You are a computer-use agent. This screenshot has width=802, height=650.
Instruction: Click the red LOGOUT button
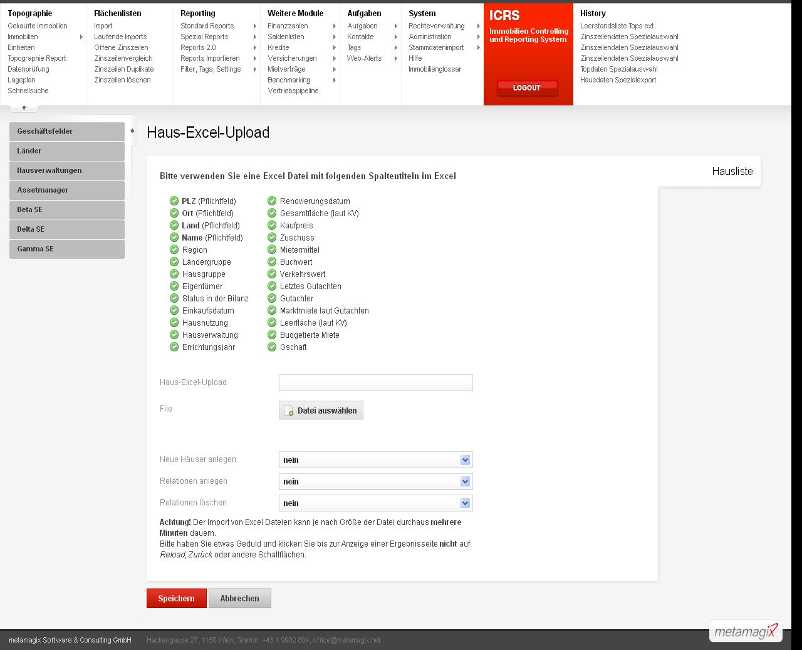pos(527,88)
